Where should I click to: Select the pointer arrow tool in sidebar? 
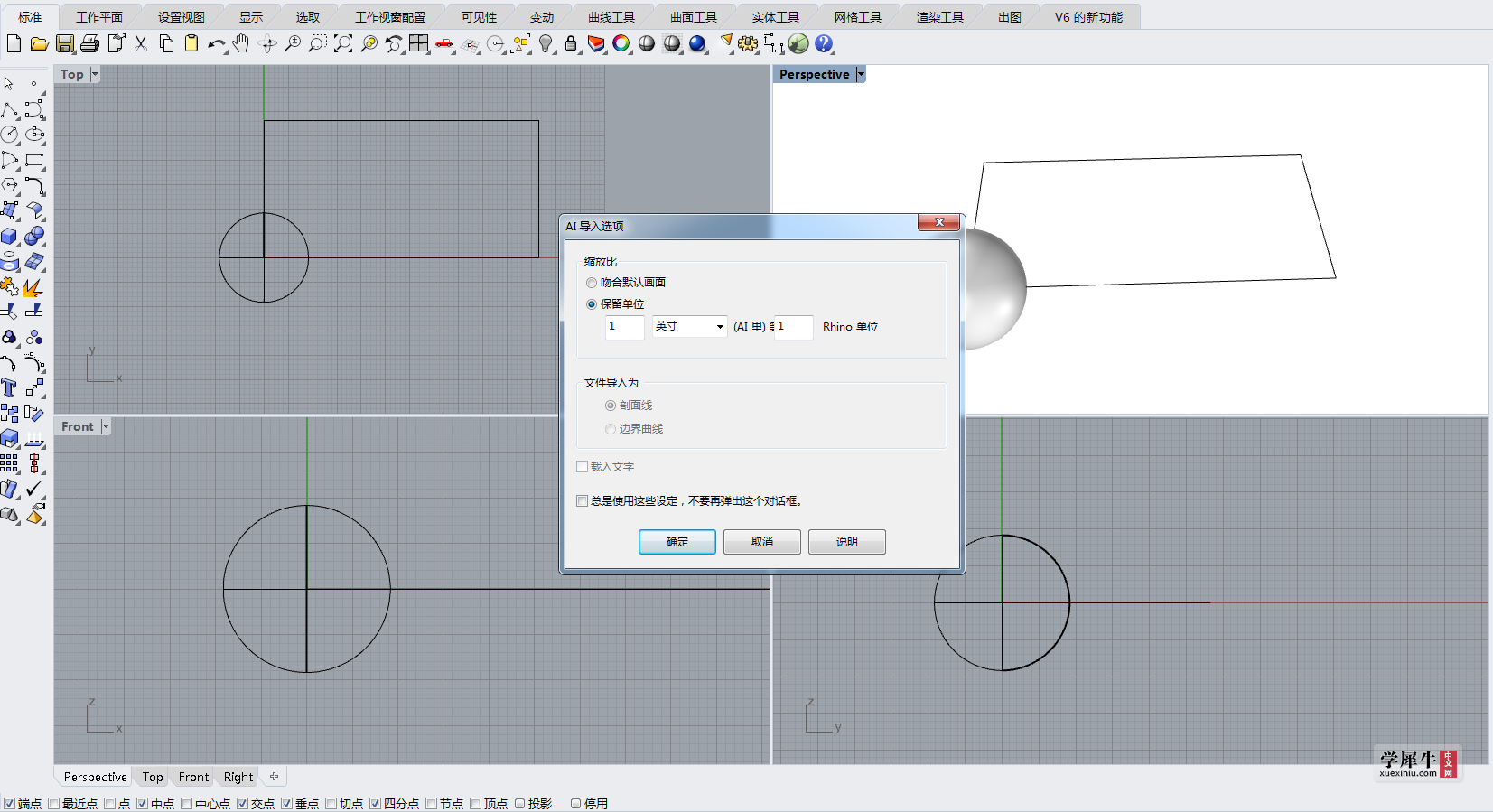pos(9,83)
